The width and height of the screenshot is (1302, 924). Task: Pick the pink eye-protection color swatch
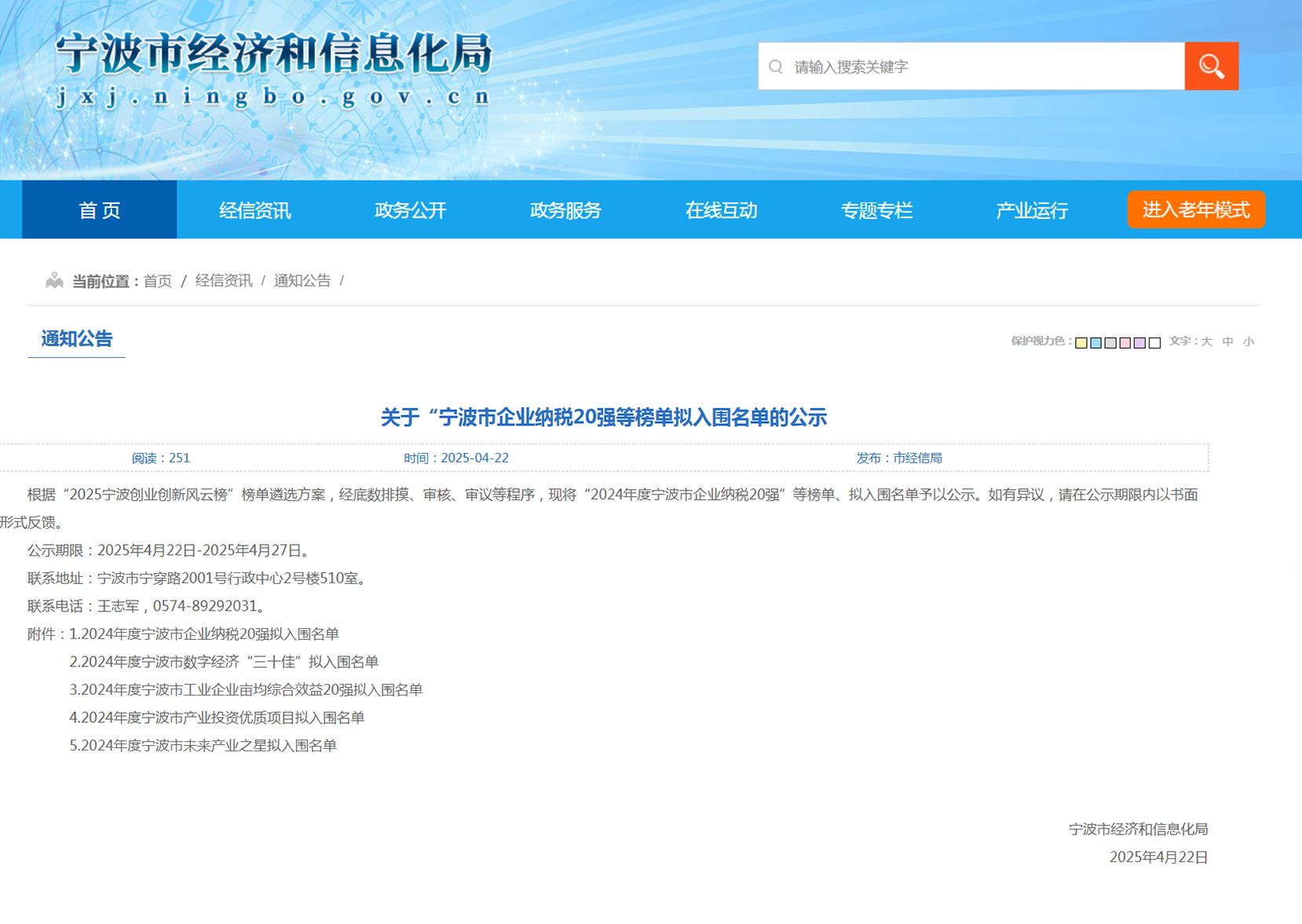click(1125, 343)
